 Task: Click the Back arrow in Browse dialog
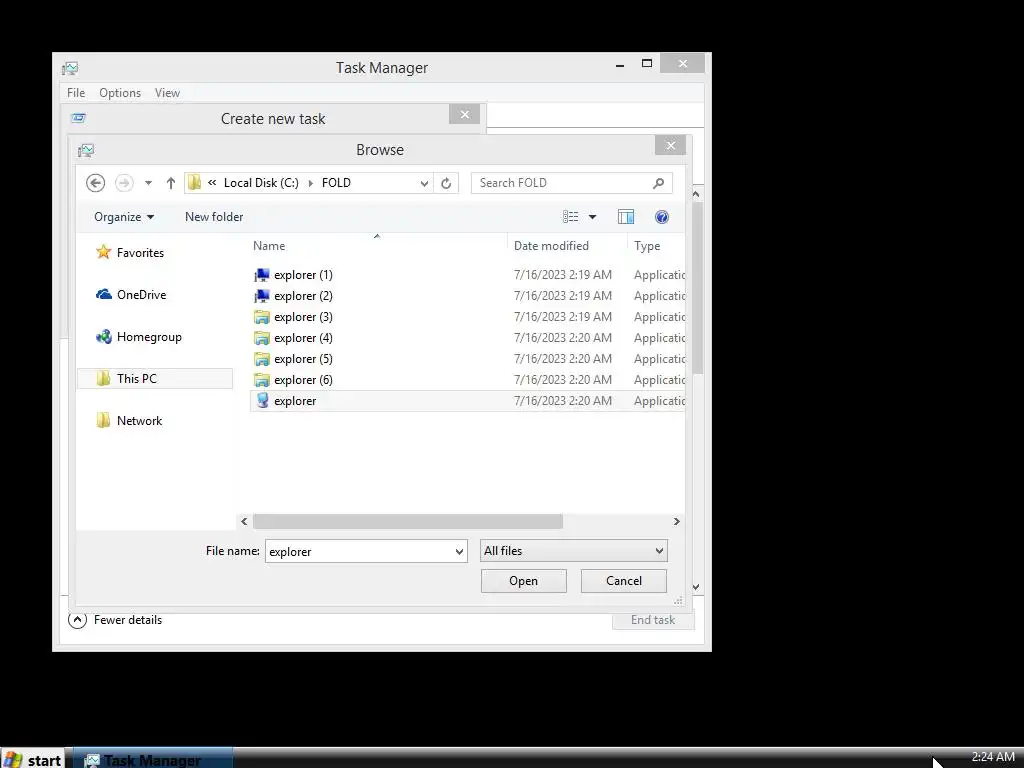pyautogui.click(x=95, y=183)
